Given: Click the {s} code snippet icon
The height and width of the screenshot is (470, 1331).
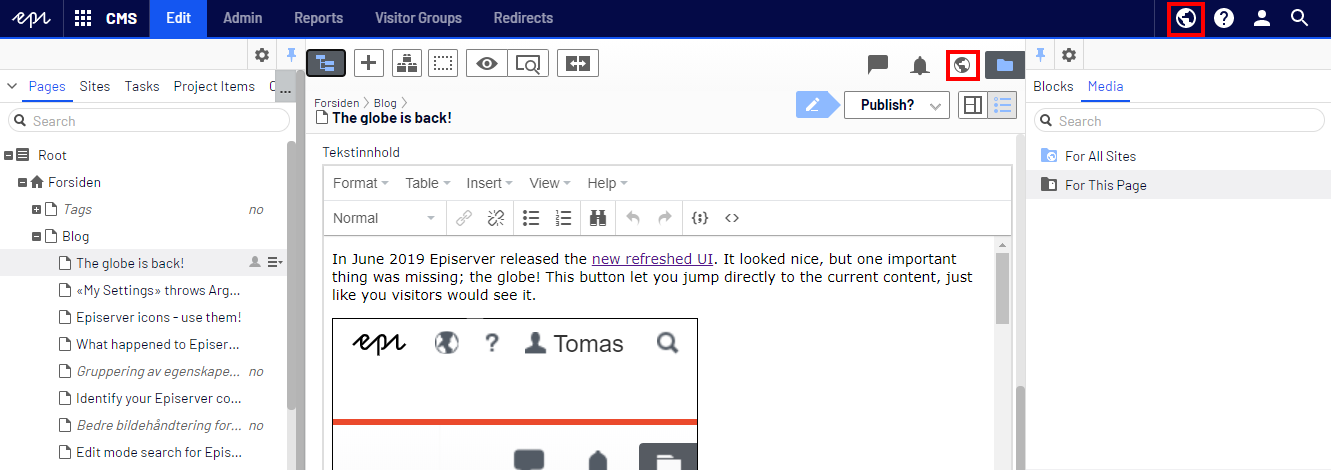Looking at the screenshot, I should click(x=700, y=218).
